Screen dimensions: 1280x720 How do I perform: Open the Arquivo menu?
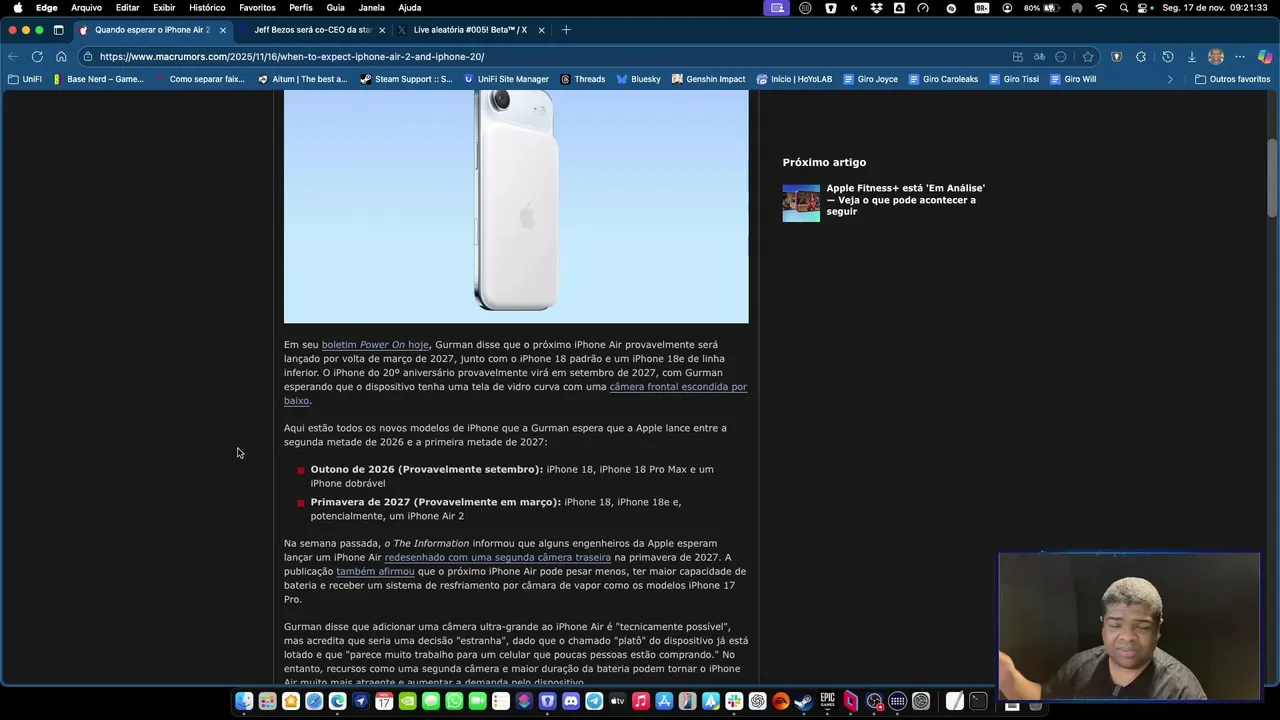click(x=86, y=8)
